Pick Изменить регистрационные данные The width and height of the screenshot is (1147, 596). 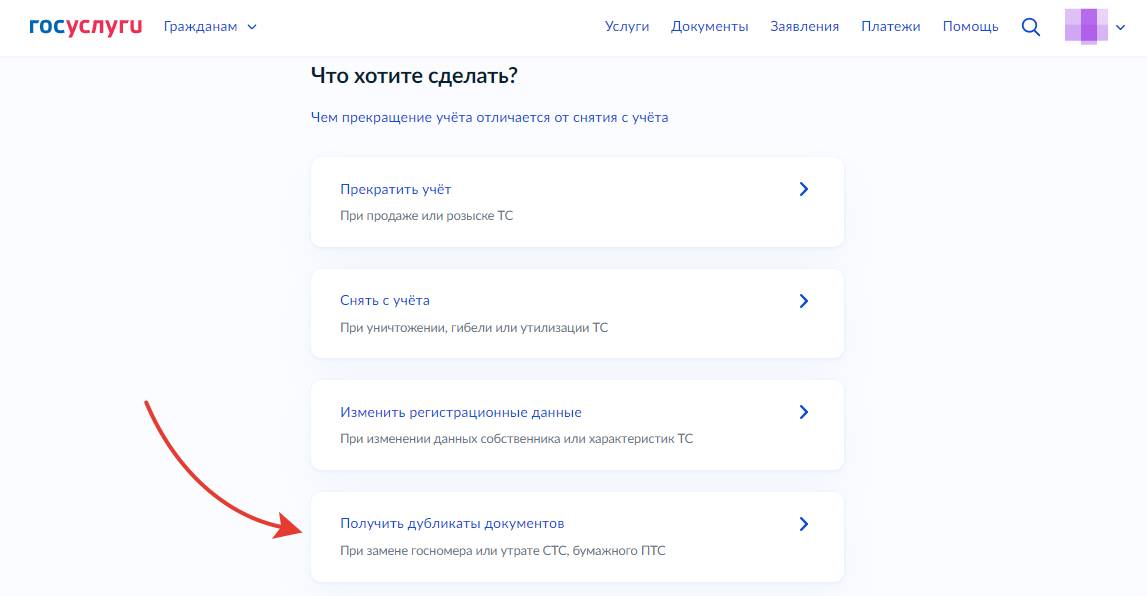(x=460, y=412)
